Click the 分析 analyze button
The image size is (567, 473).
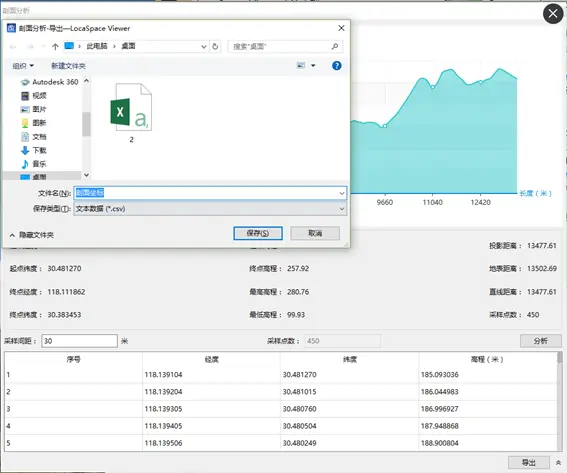coord(541,341)
